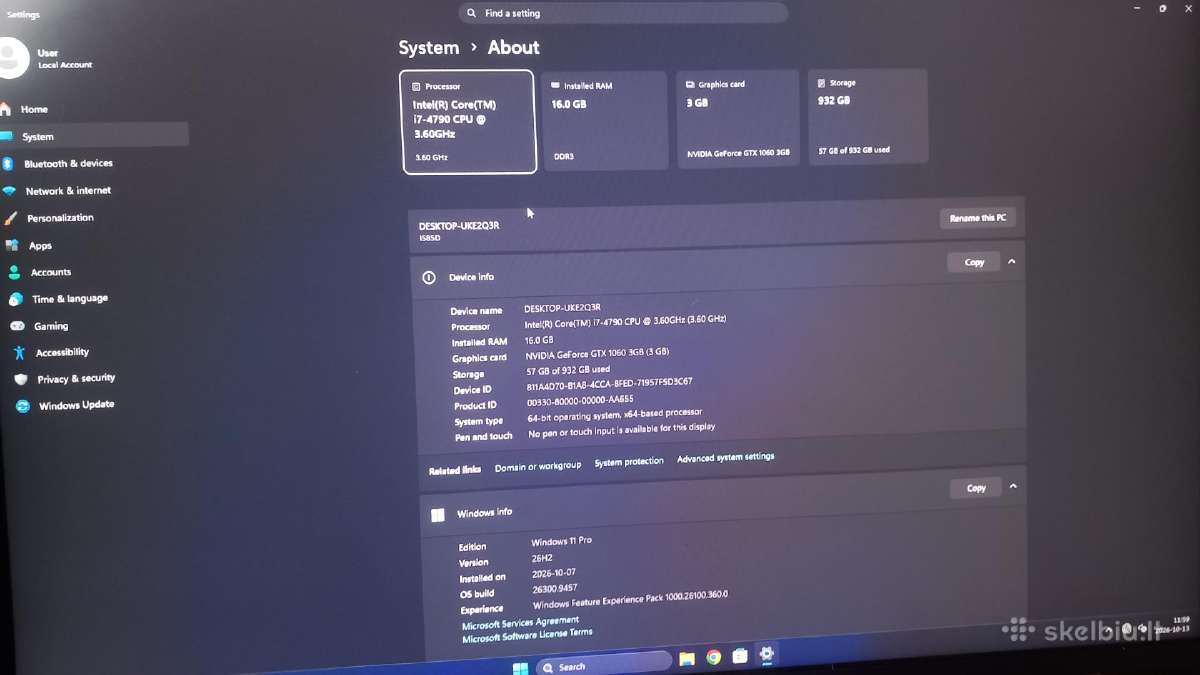The width and height of the screenshot is (1200, 675).
Task: Click the Rename this PC button
Action: click(977, 218)
